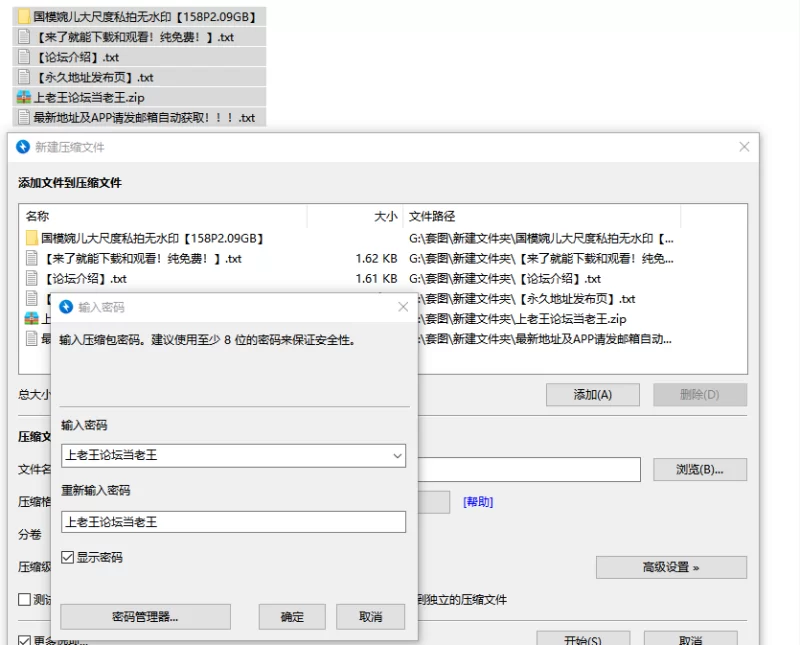Toggle the 测试 checkbox below compression level
800x645 pixels.
point(25,600)
